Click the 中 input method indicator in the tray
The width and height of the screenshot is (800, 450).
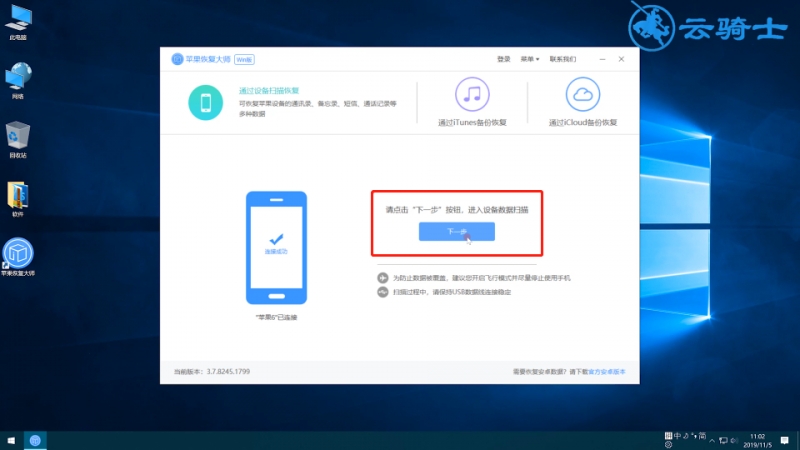[x=678, y=436]
